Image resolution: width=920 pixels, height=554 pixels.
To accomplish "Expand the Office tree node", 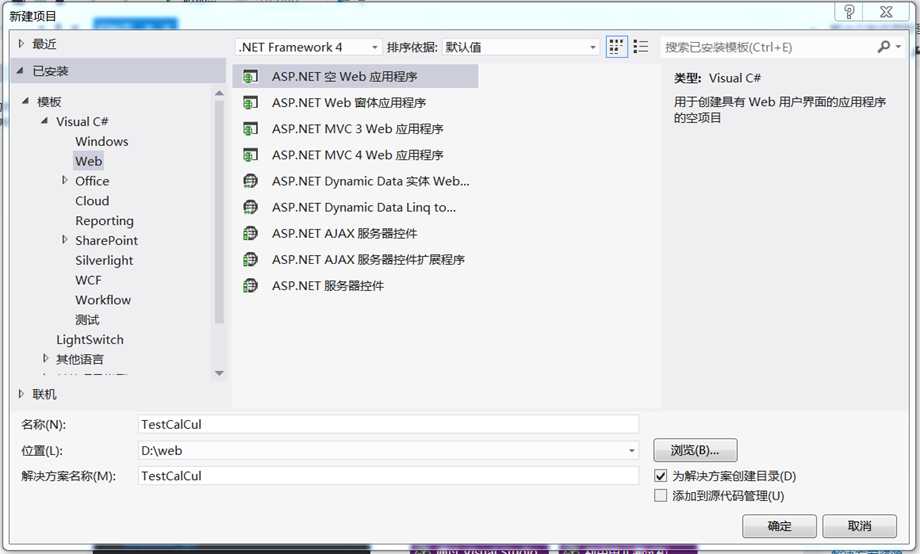I will (65, 181).
